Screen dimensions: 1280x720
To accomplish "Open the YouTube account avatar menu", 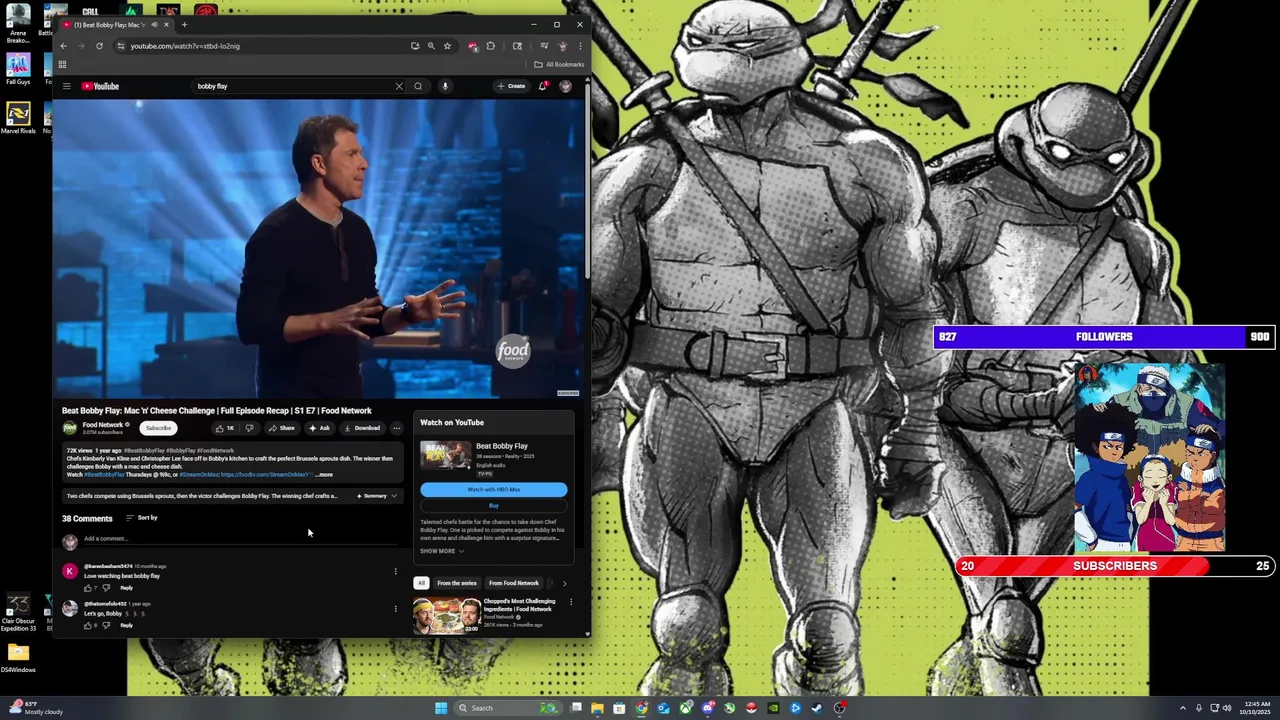I will (565, 86).
